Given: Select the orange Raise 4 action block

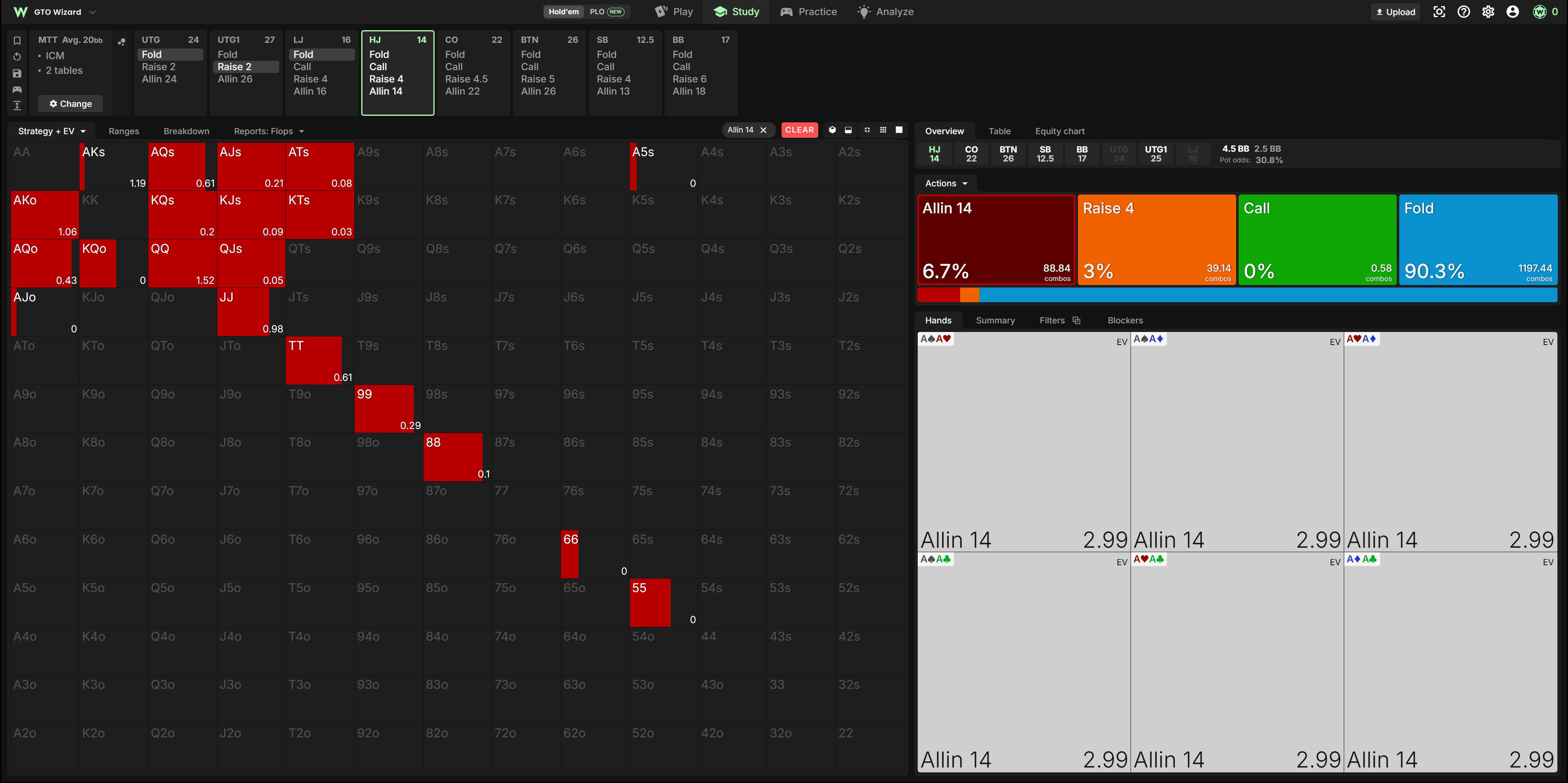Looking at the screenshot, I should click(1157, 239).
